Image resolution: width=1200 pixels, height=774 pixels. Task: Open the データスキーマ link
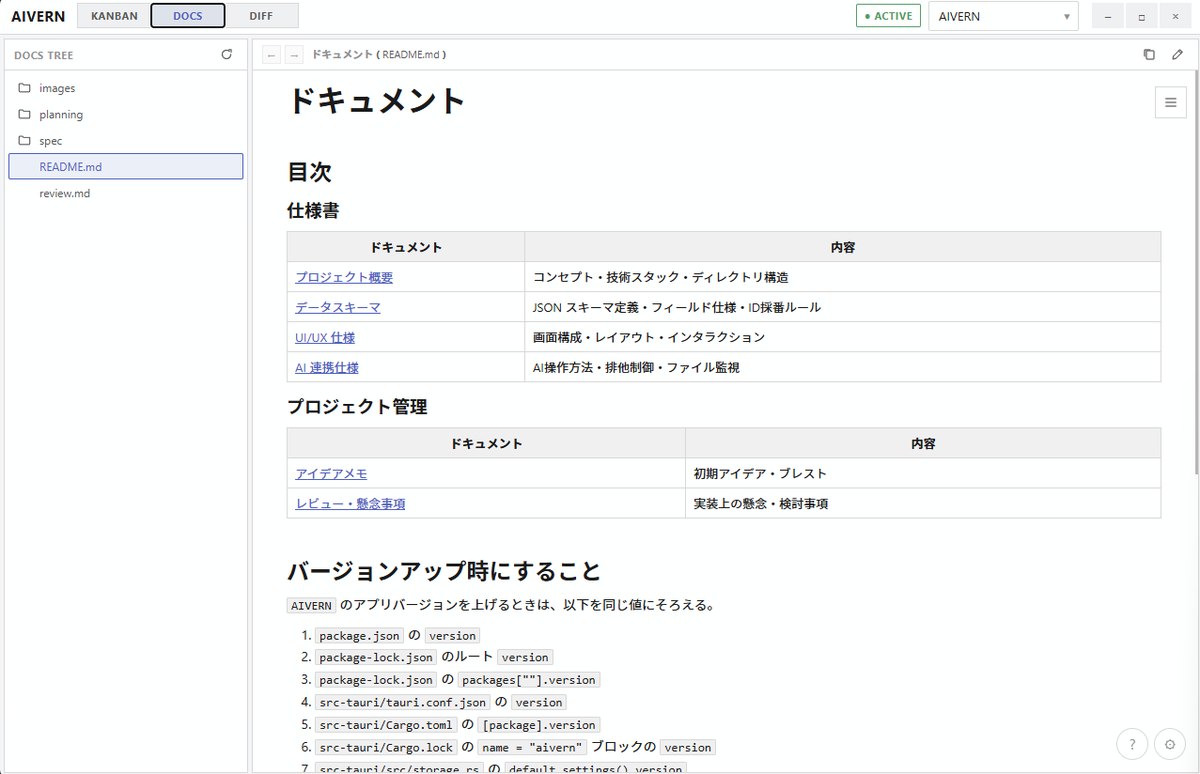pyautogui.click(x=338, y=307)
